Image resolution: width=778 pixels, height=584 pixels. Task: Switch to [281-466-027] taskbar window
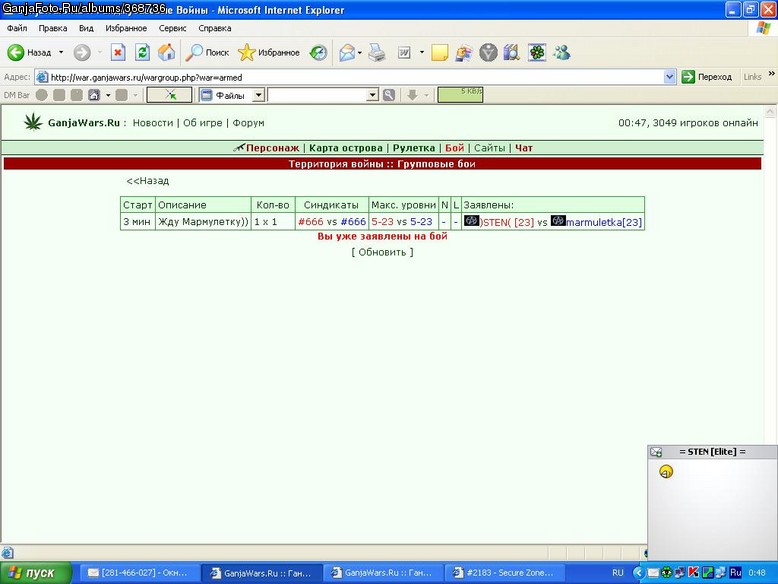[x=138, y=573]
